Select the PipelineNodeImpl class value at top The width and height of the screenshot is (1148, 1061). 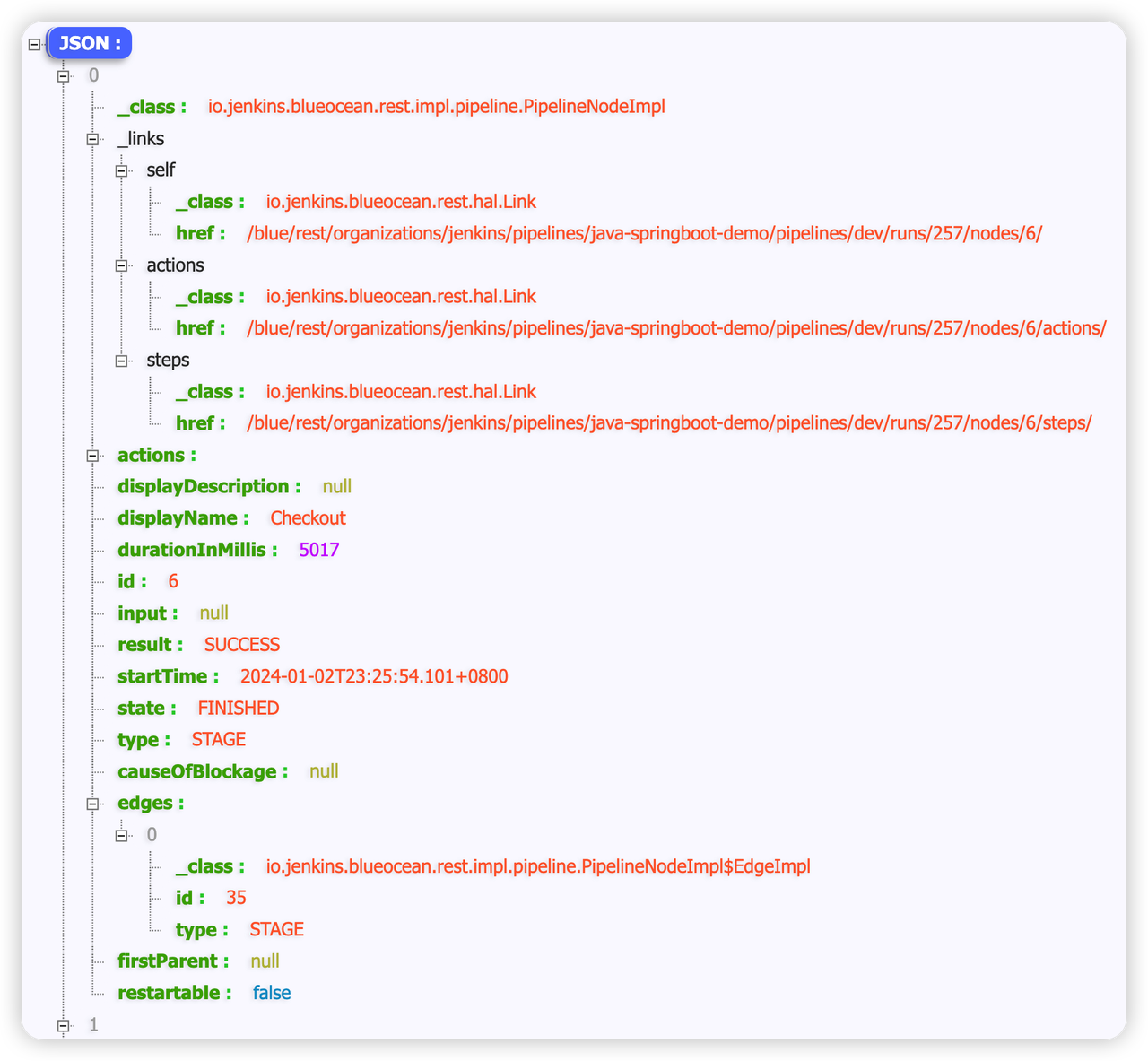[x=437, y=107]
